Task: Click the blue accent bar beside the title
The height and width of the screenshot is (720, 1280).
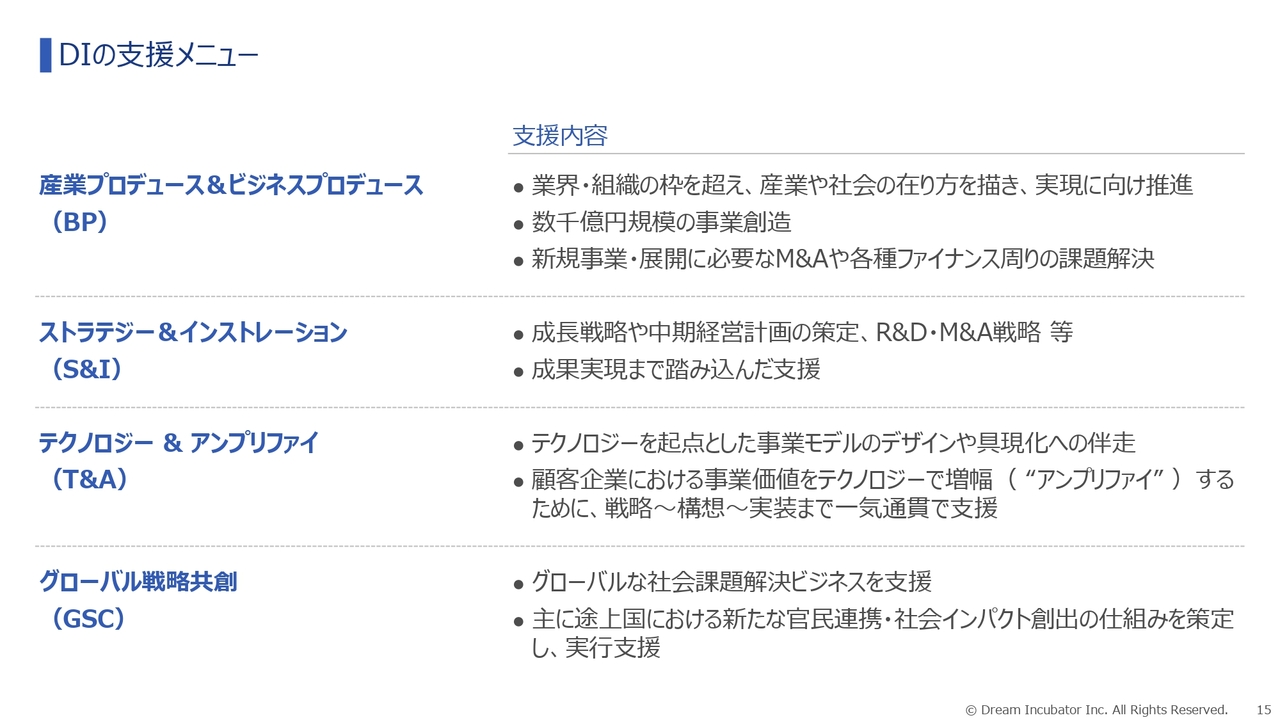Action: point(45,55)
